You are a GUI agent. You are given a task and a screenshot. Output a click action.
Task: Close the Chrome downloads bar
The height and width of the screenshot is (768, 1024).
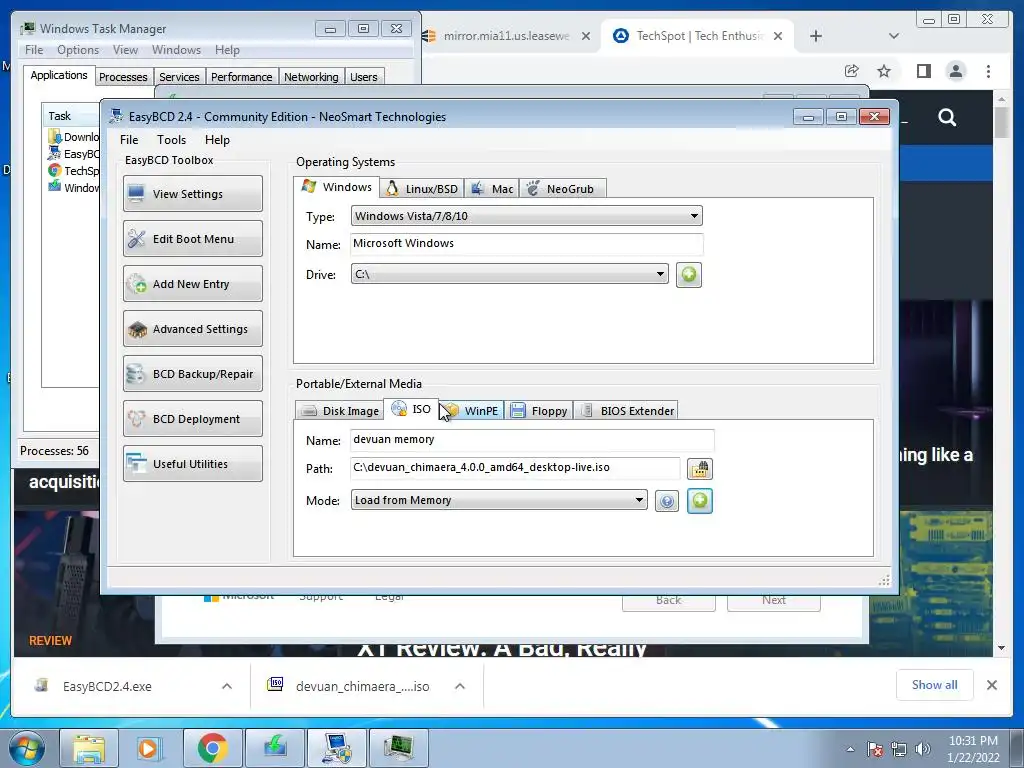point(991,685)
